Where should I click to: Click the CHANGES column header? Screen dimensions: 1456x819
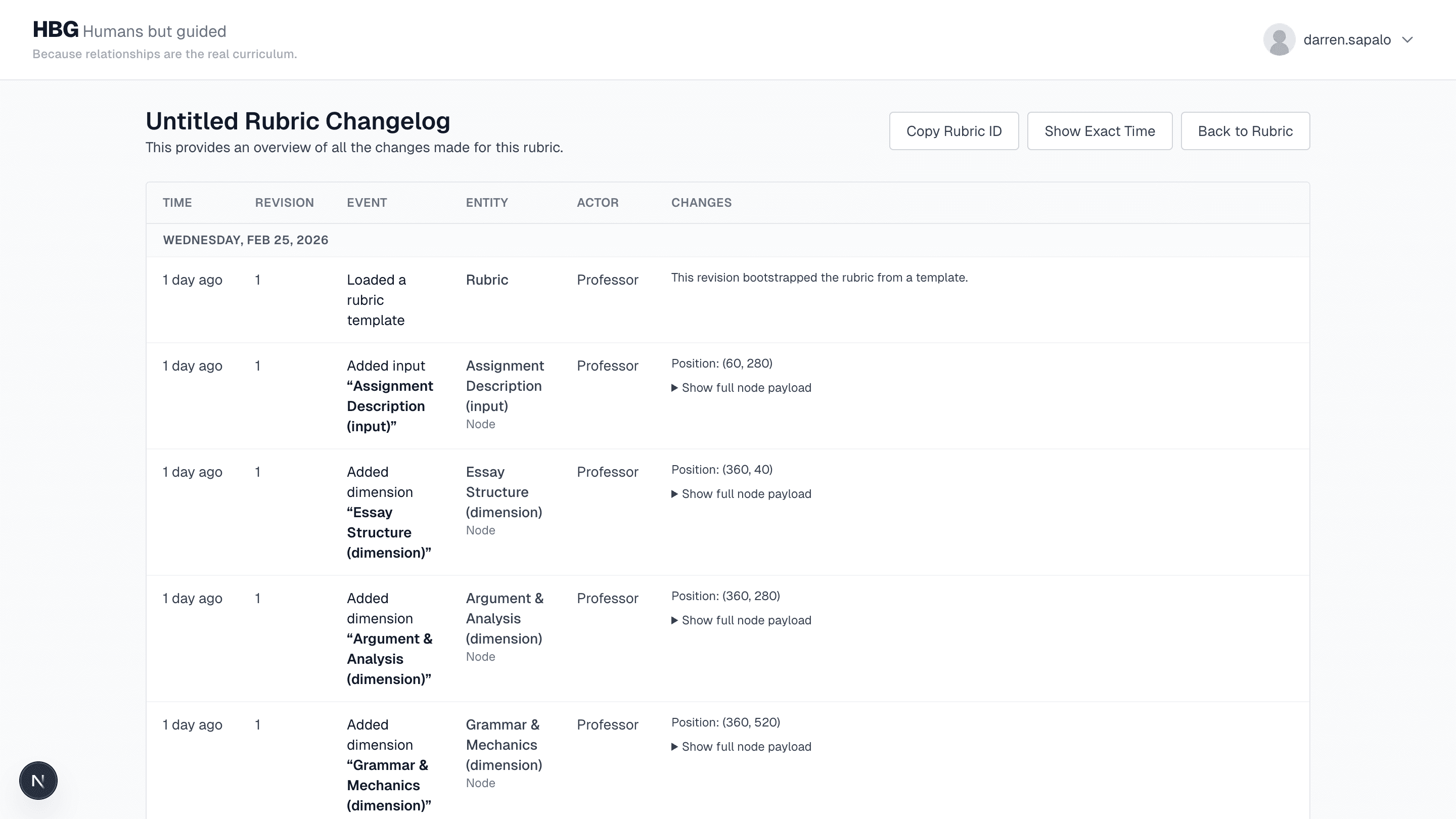[701, 202]
